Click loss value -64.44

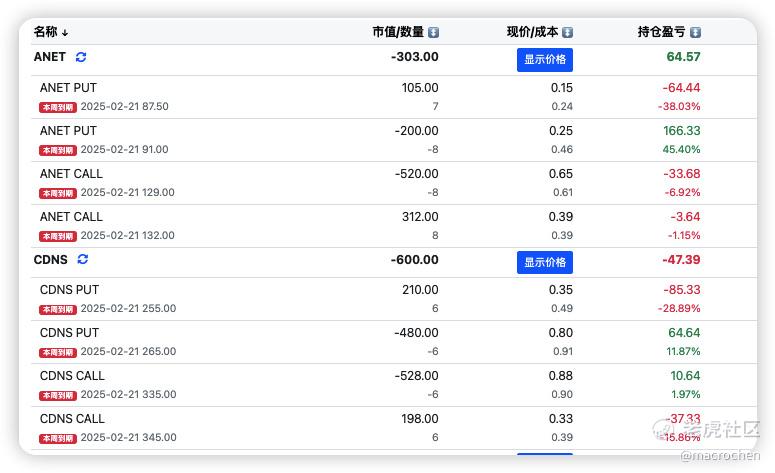pyautogui.click(x=681, y=87)
